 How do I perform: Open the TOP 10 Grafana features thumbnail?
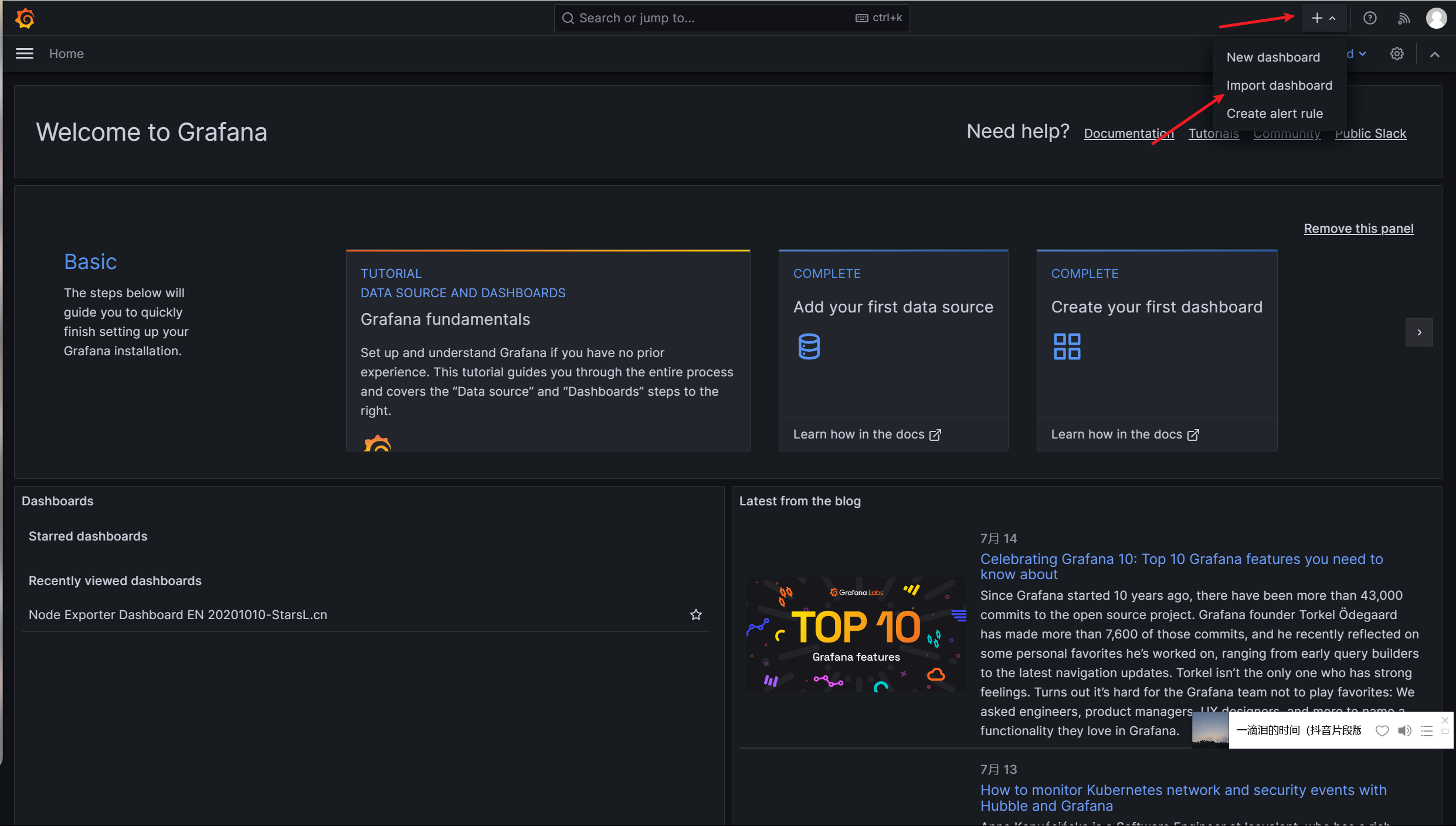tap(856, 635)
